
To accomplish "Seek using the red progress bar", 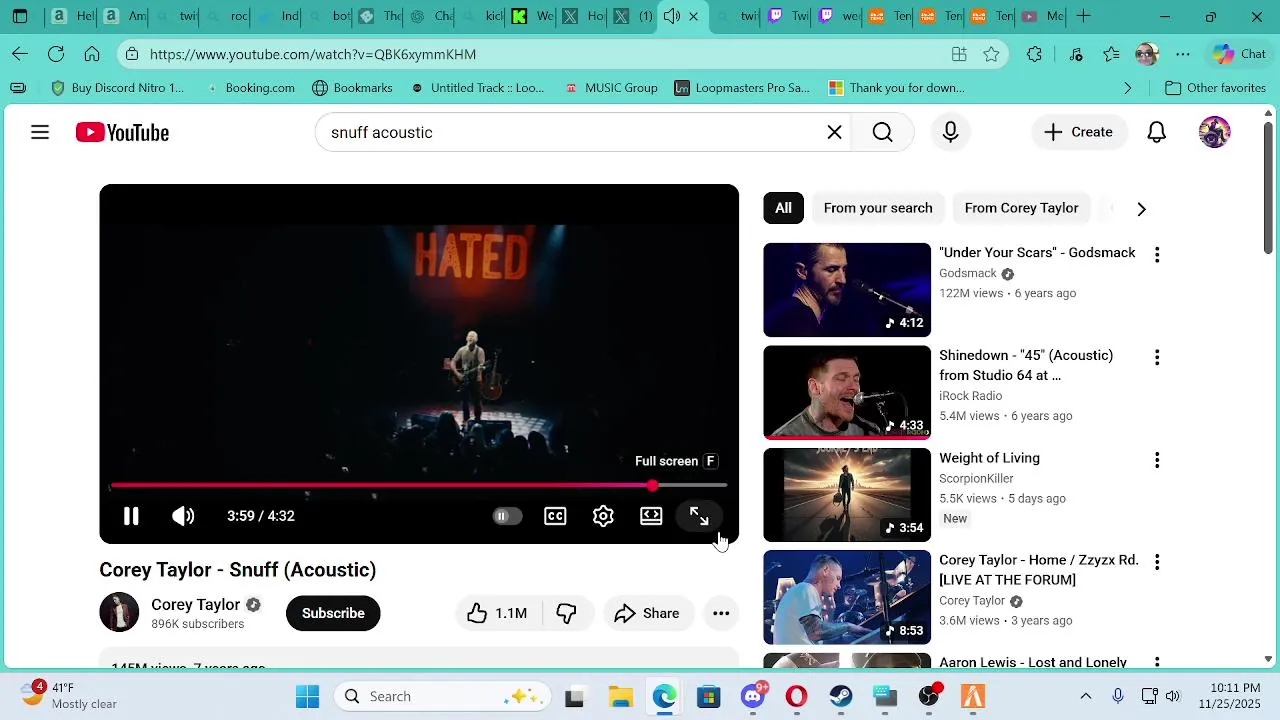I will [419, 486].
